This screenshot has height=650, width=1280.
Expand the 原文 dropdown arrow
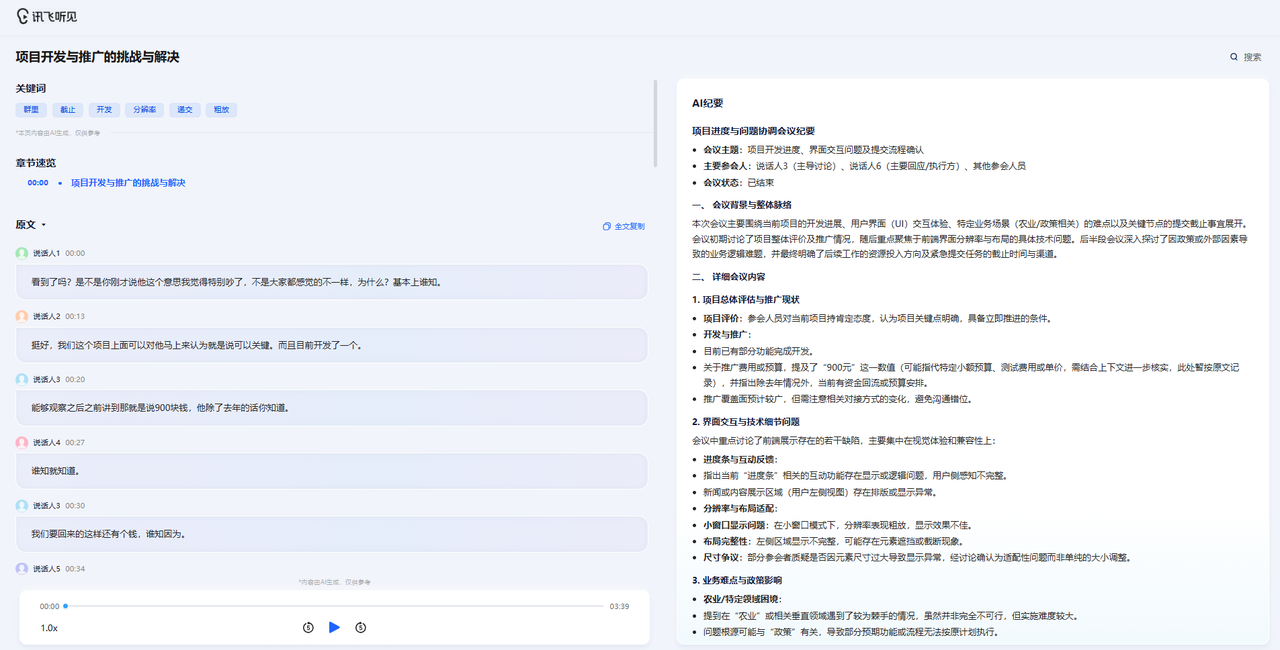(44, 225)
